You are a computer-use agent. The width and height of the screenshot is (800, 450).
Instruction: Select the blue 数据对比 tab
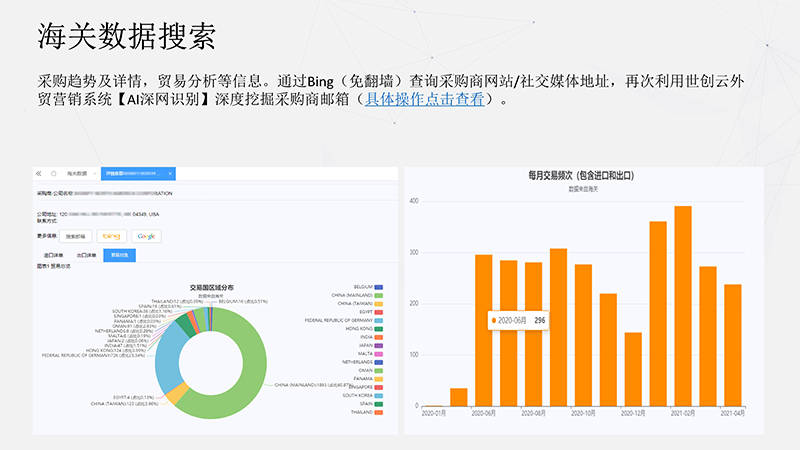tap(119, 255)
